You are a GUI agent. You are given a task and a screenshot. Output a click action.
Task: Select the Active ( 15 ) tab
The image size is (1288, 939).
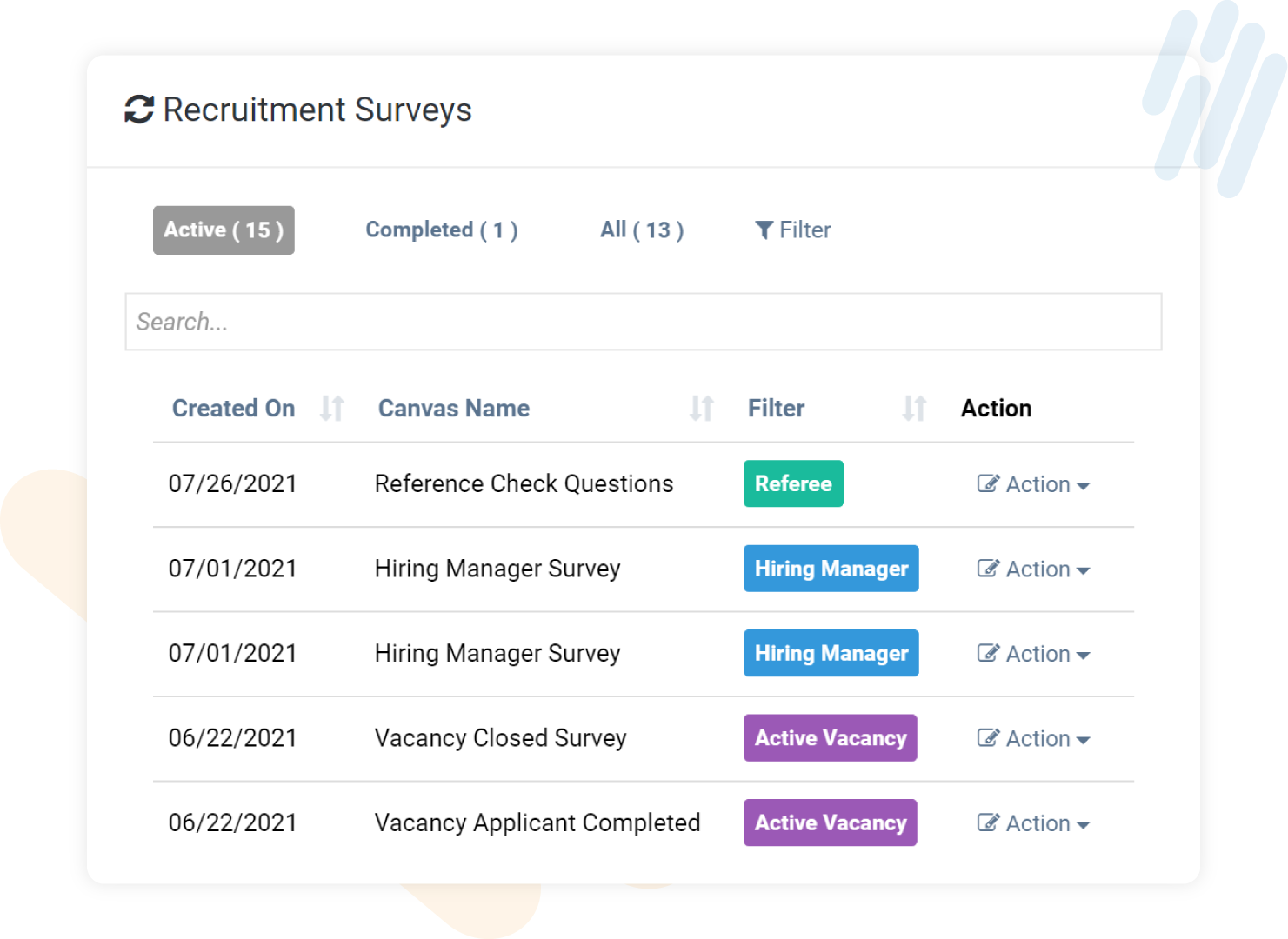[224, 230]
